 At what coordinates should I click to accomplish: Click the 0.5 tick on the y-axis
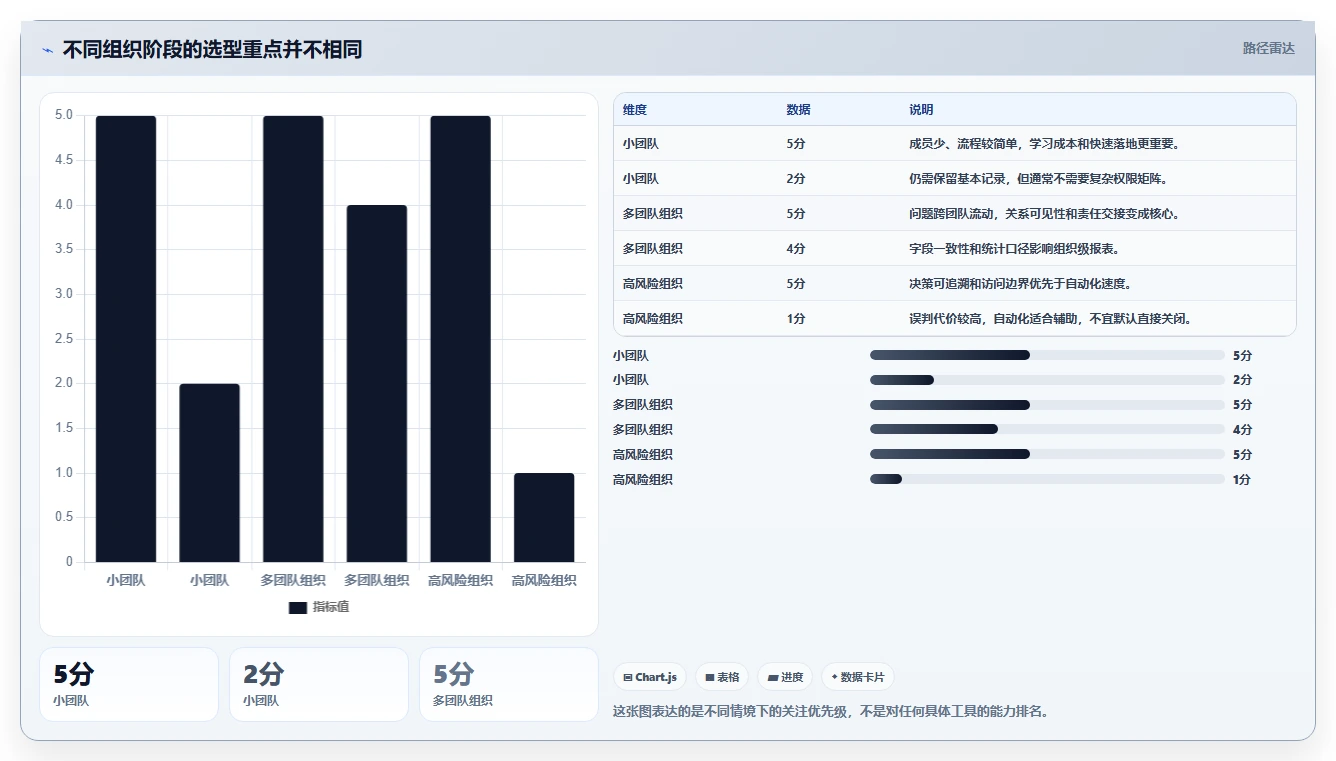coord(64,517)
